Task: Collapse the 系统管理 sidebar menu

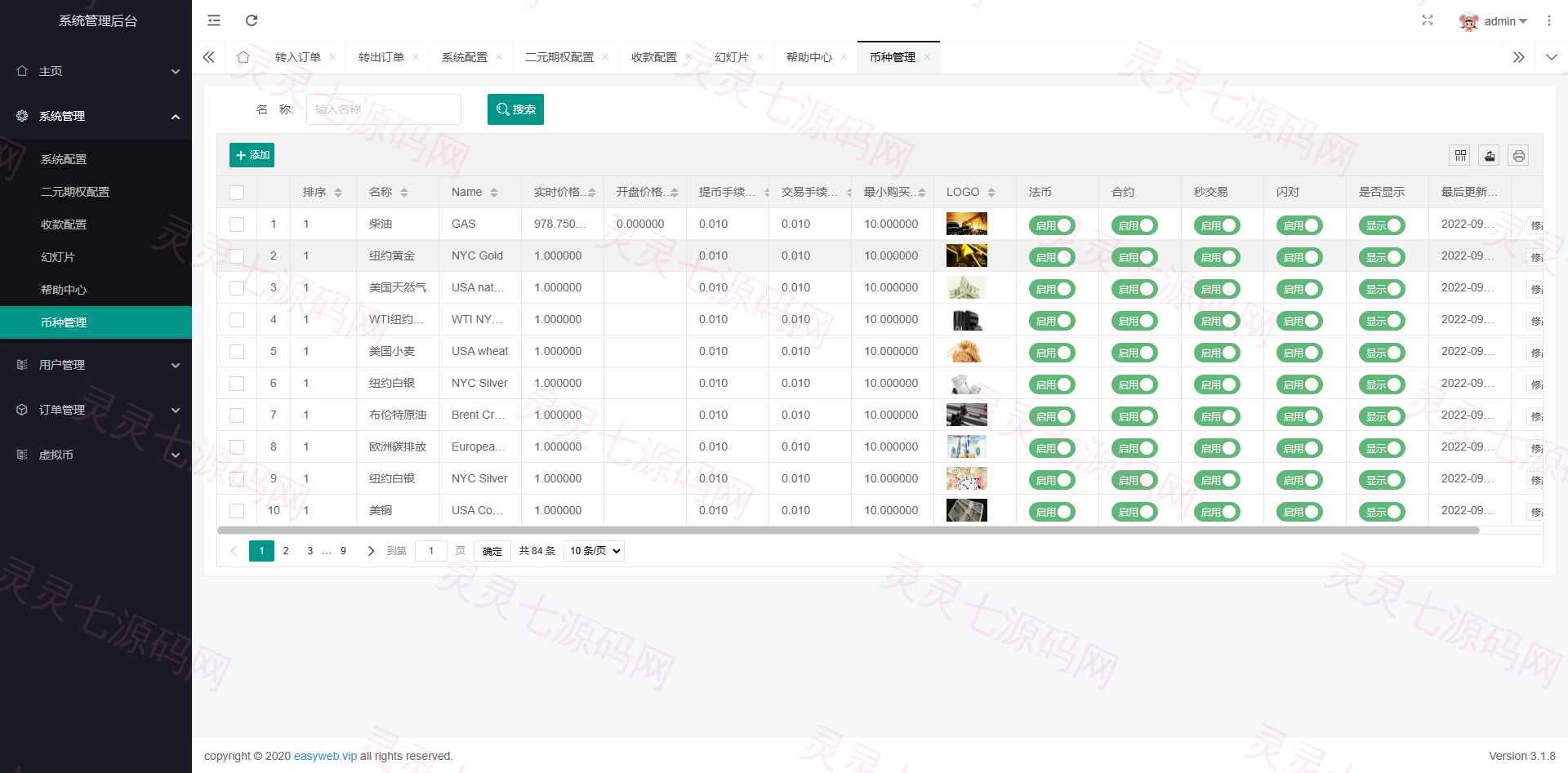Action: coord(96,116)
